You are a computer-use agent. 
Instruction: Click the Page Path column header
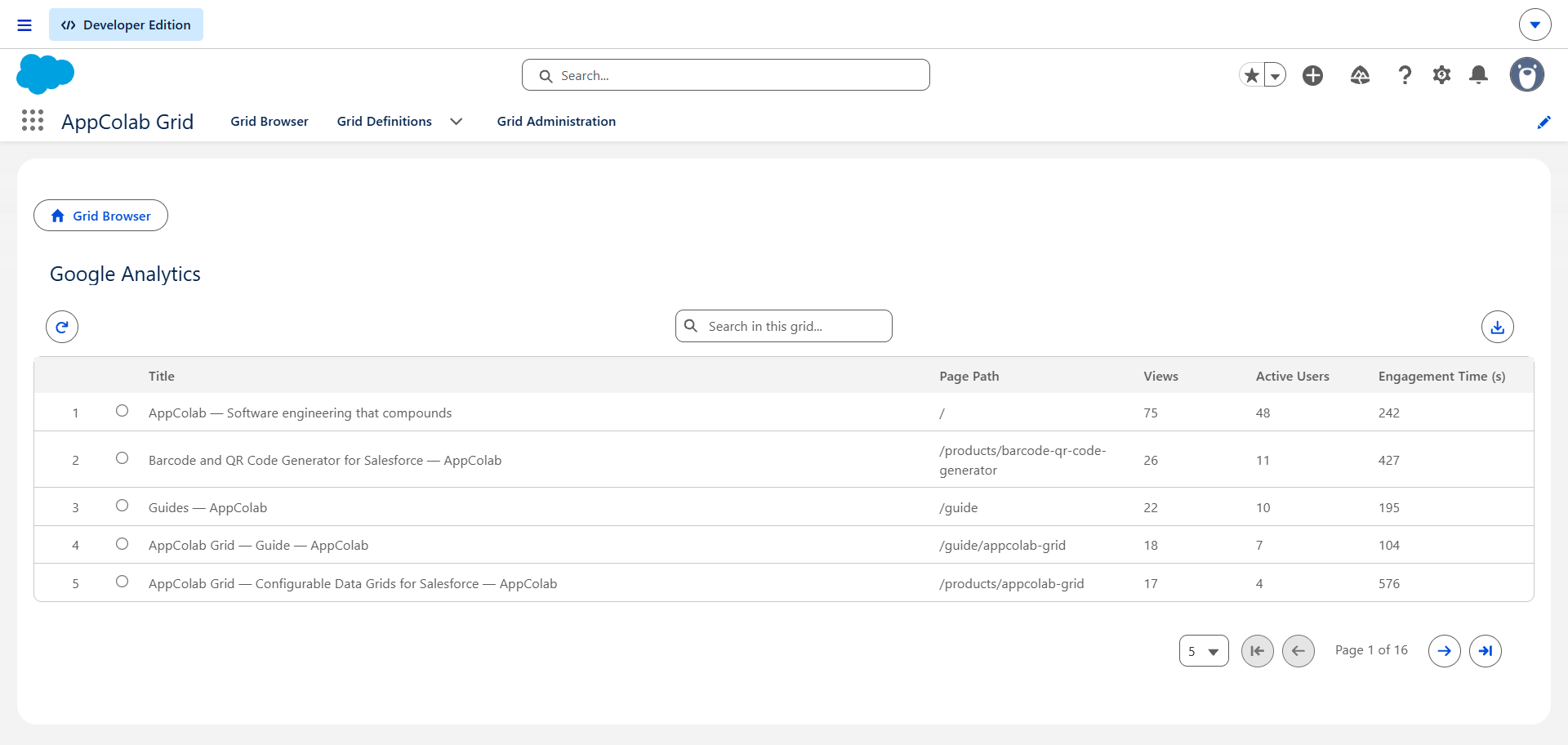point(969,376)
